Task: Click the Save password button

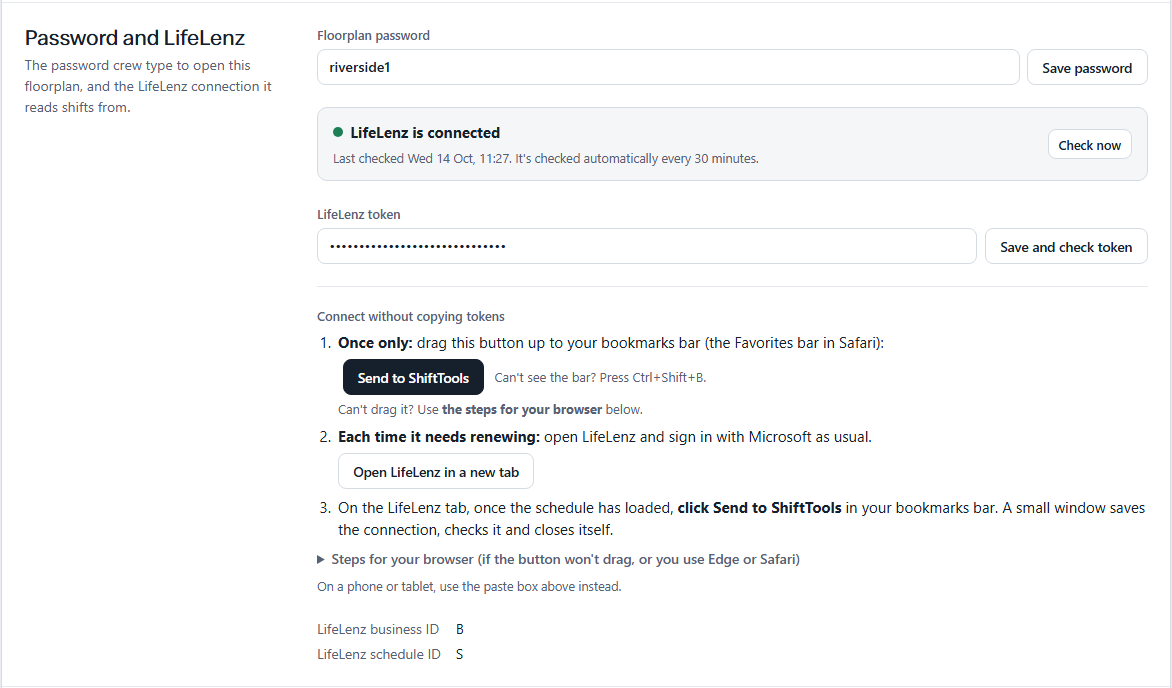Action: click(x=1087, y=67)
